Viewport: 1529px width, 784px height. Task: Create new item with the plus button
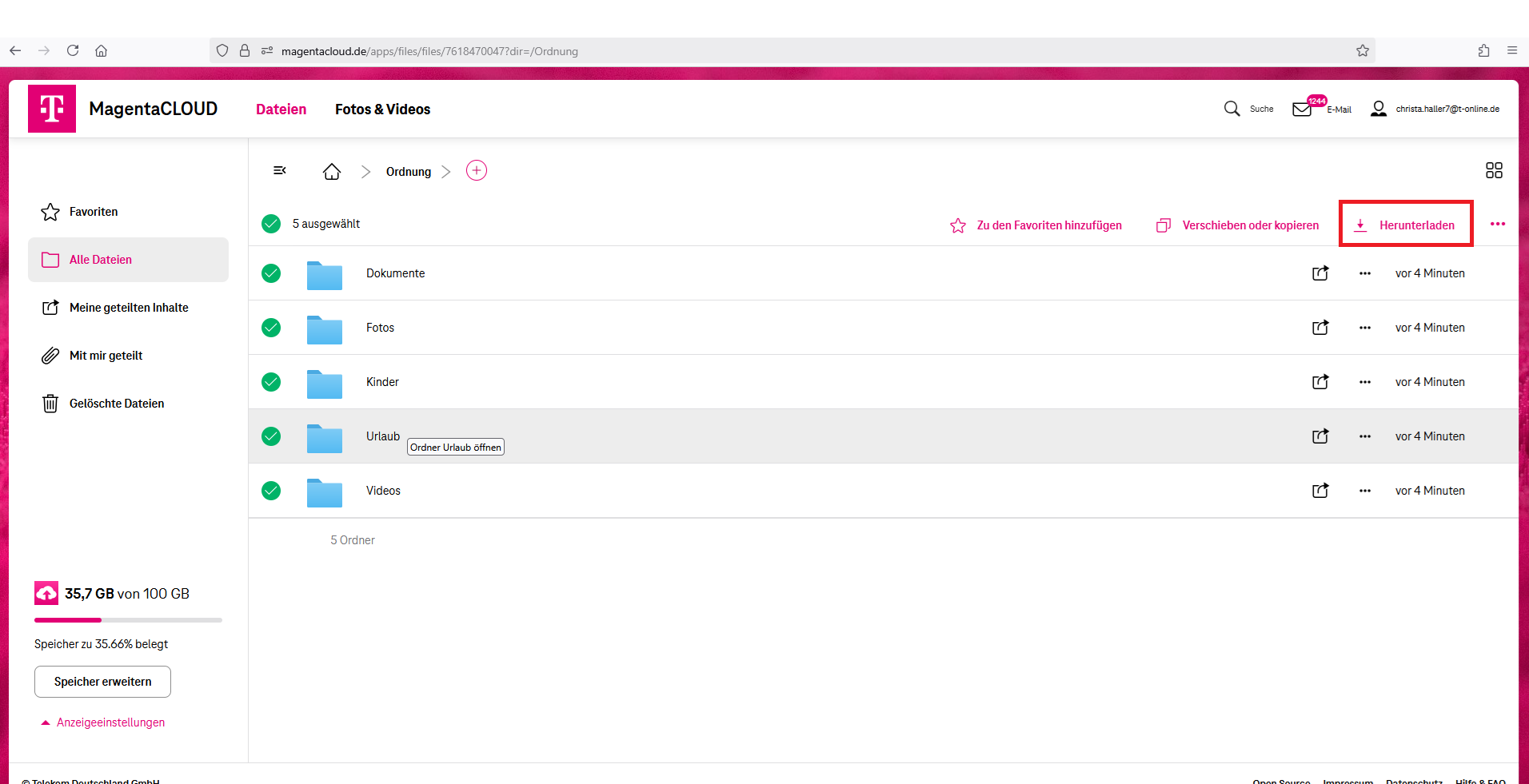click(477, 170)
